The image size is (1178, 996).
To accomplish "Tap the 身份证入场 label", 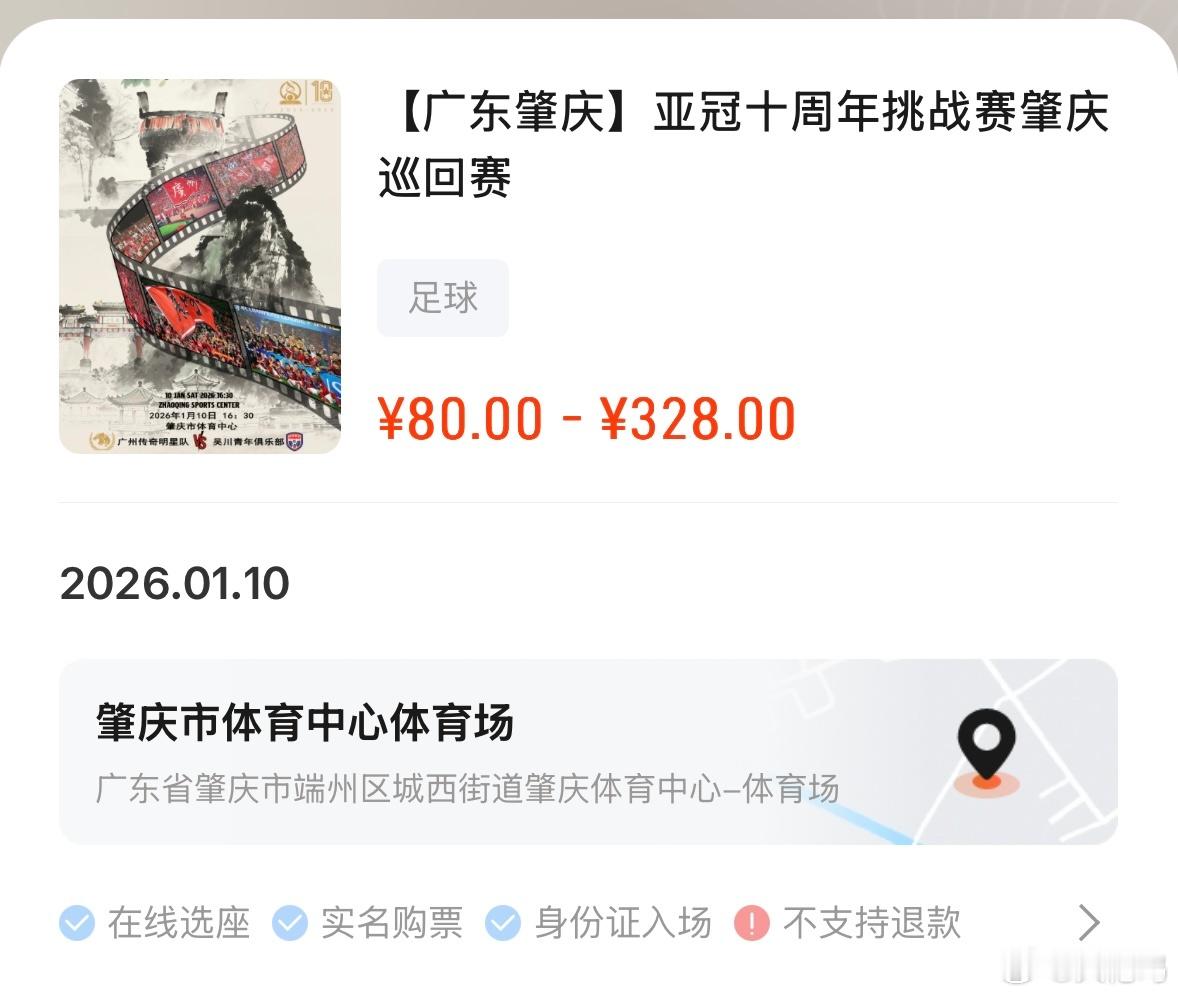I will coord(623,923).
